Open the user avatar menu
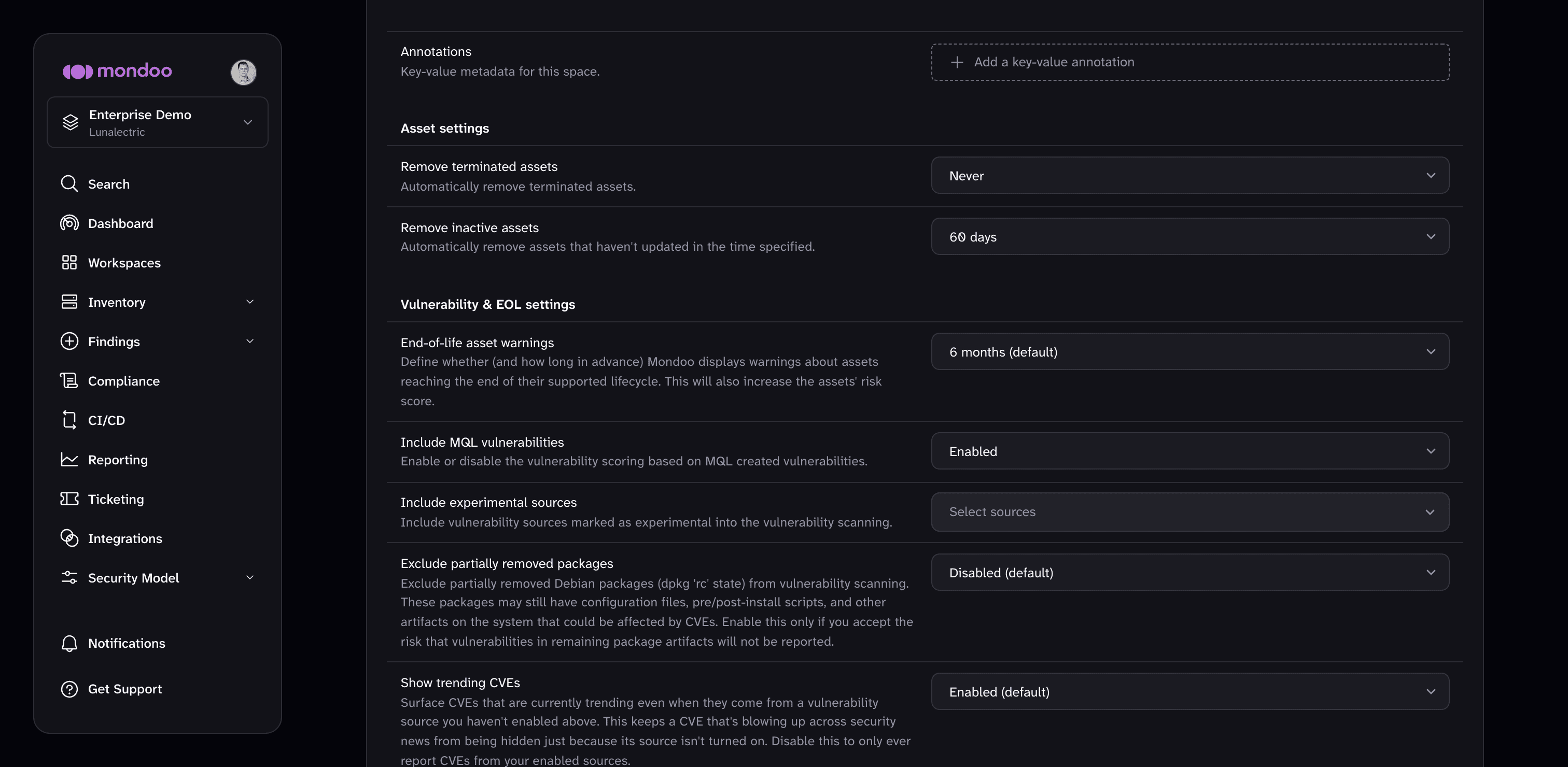This screenshot has width=1568, height=767. pos(244,73)
